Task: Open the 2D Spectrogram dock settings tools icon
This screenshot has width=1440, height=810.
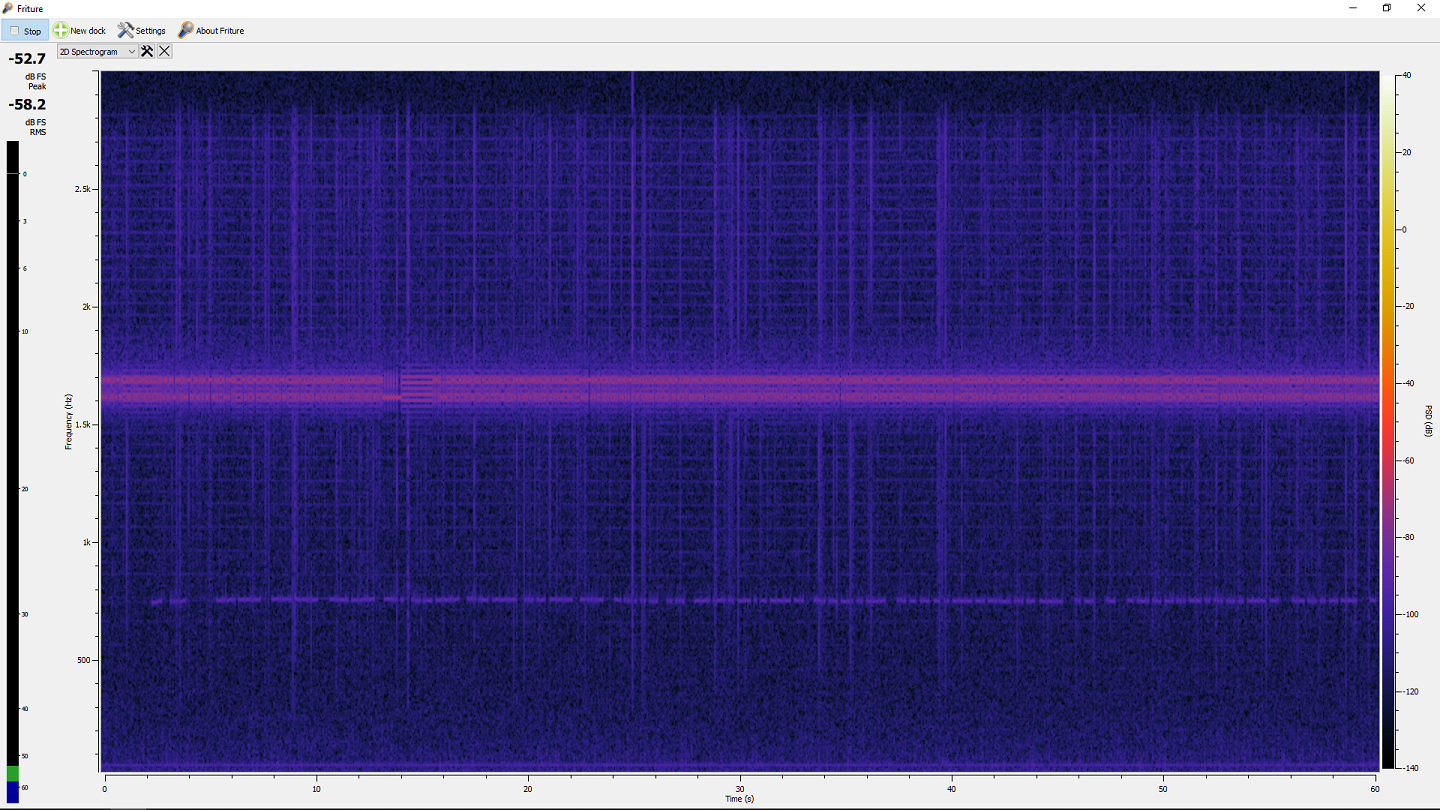Action: (147, 51)
